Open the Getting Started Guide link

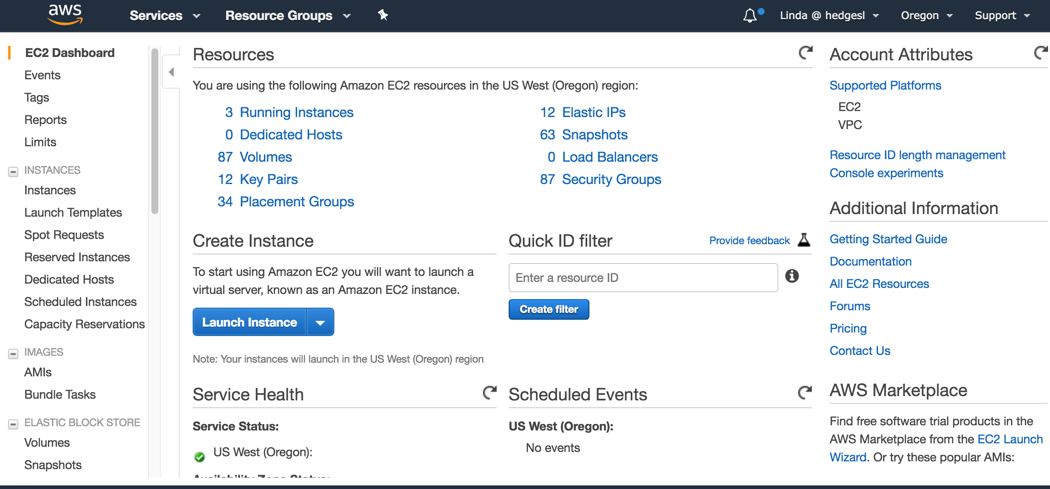(888, 239)
